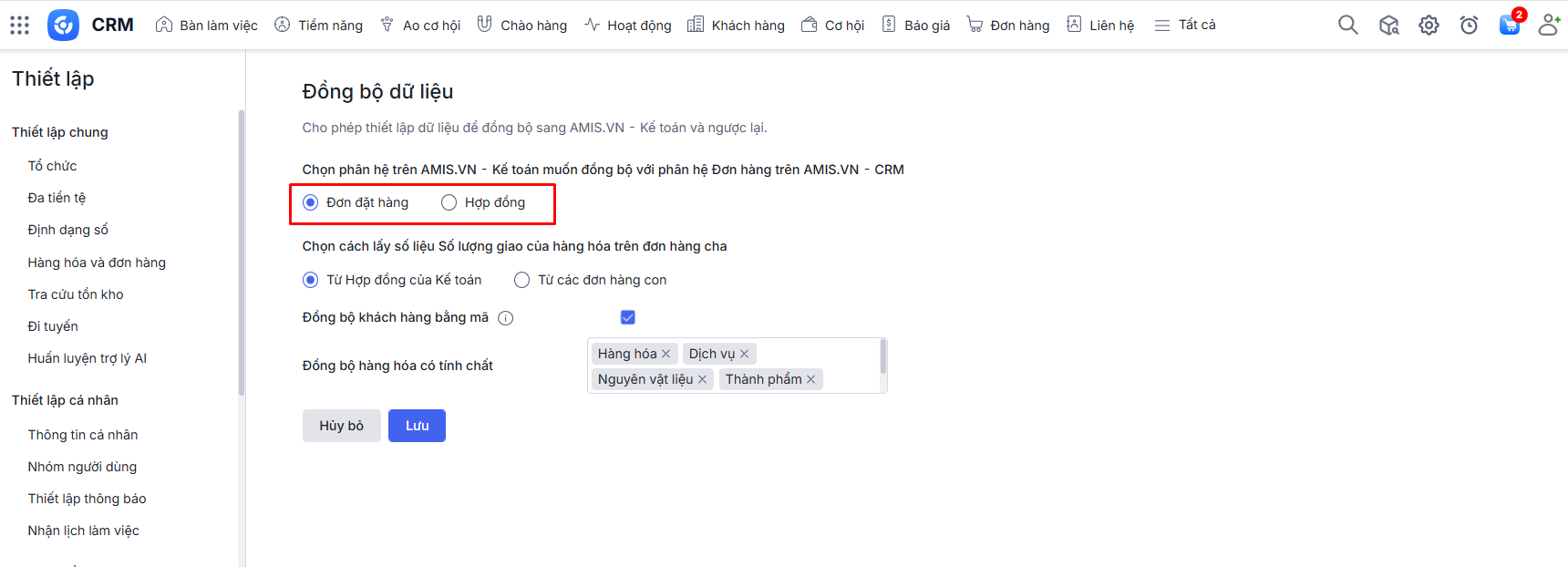
Task: Remove the Dịch vụ tag
Action: [744, 354]
